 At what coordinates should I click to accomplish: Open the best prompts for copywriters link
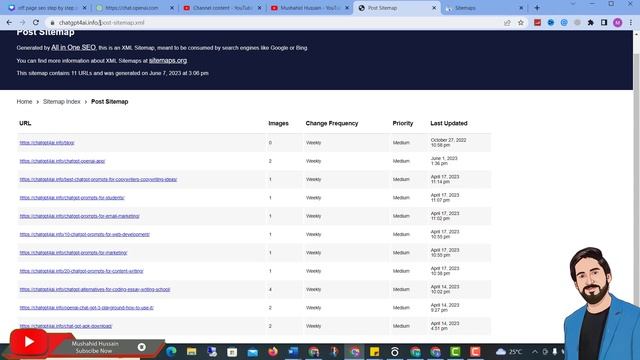[98, 180]
